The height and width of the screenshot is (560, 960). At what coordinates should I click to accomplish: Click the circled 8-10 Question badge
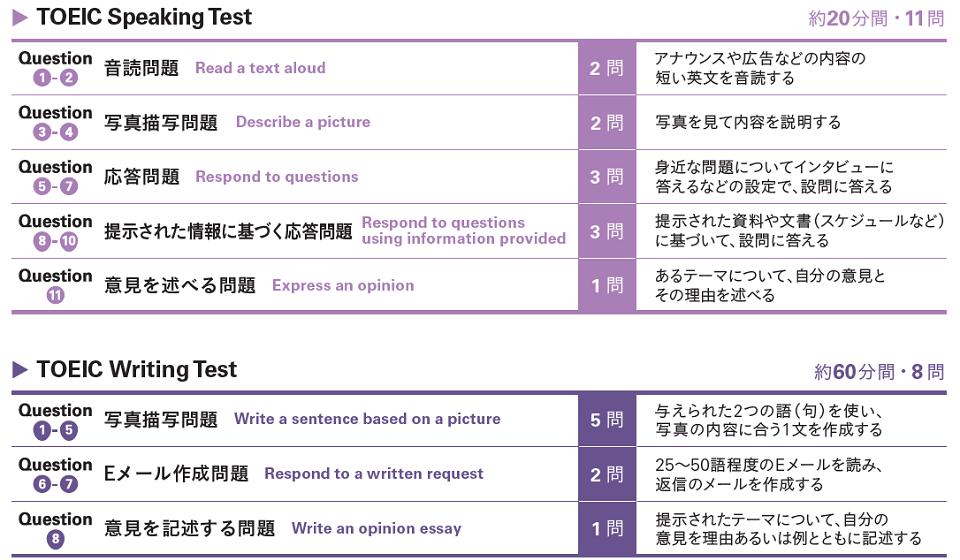[x=55, y=241]
